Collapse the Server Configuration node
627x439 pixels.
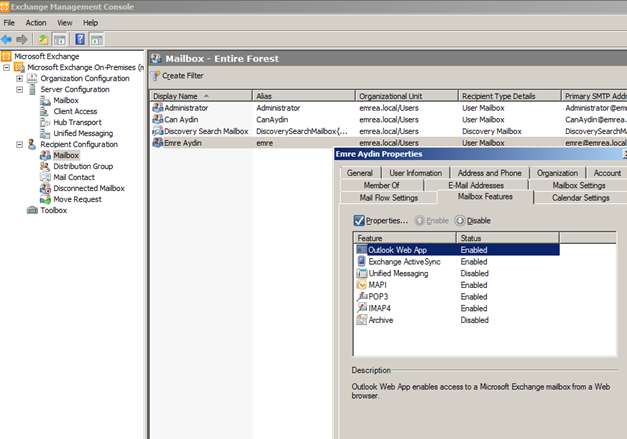[19, 89]
